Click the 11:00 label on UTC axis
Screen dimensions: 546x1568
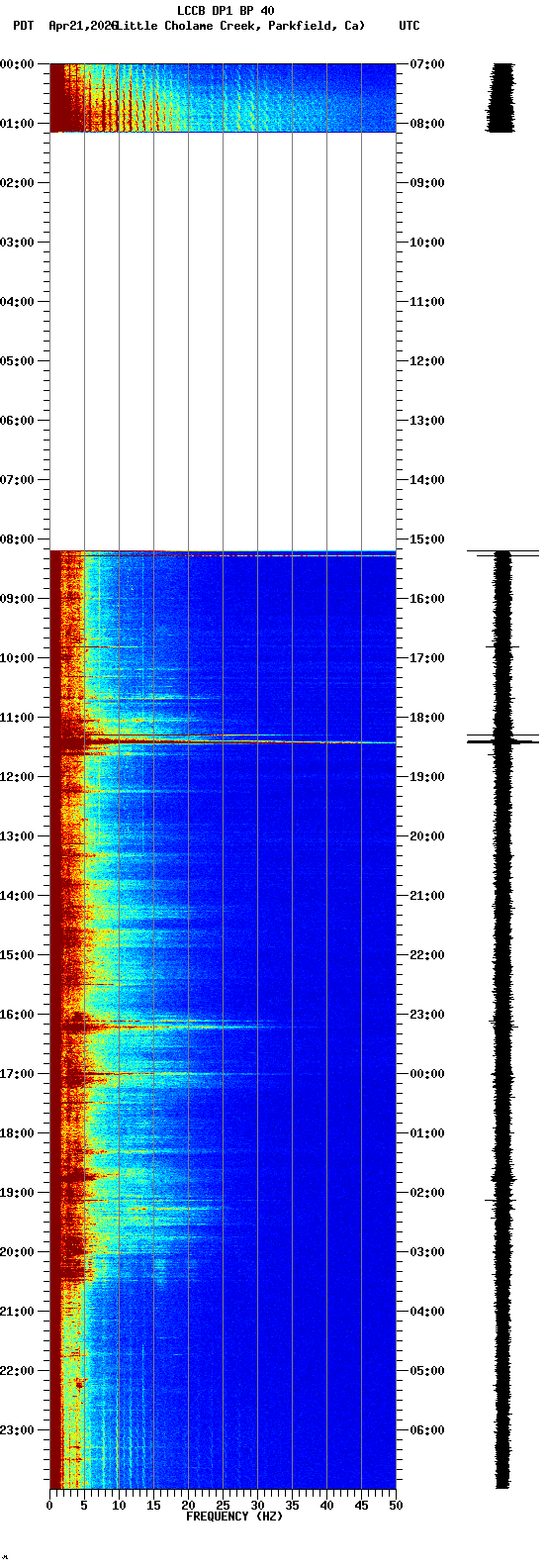427,302
